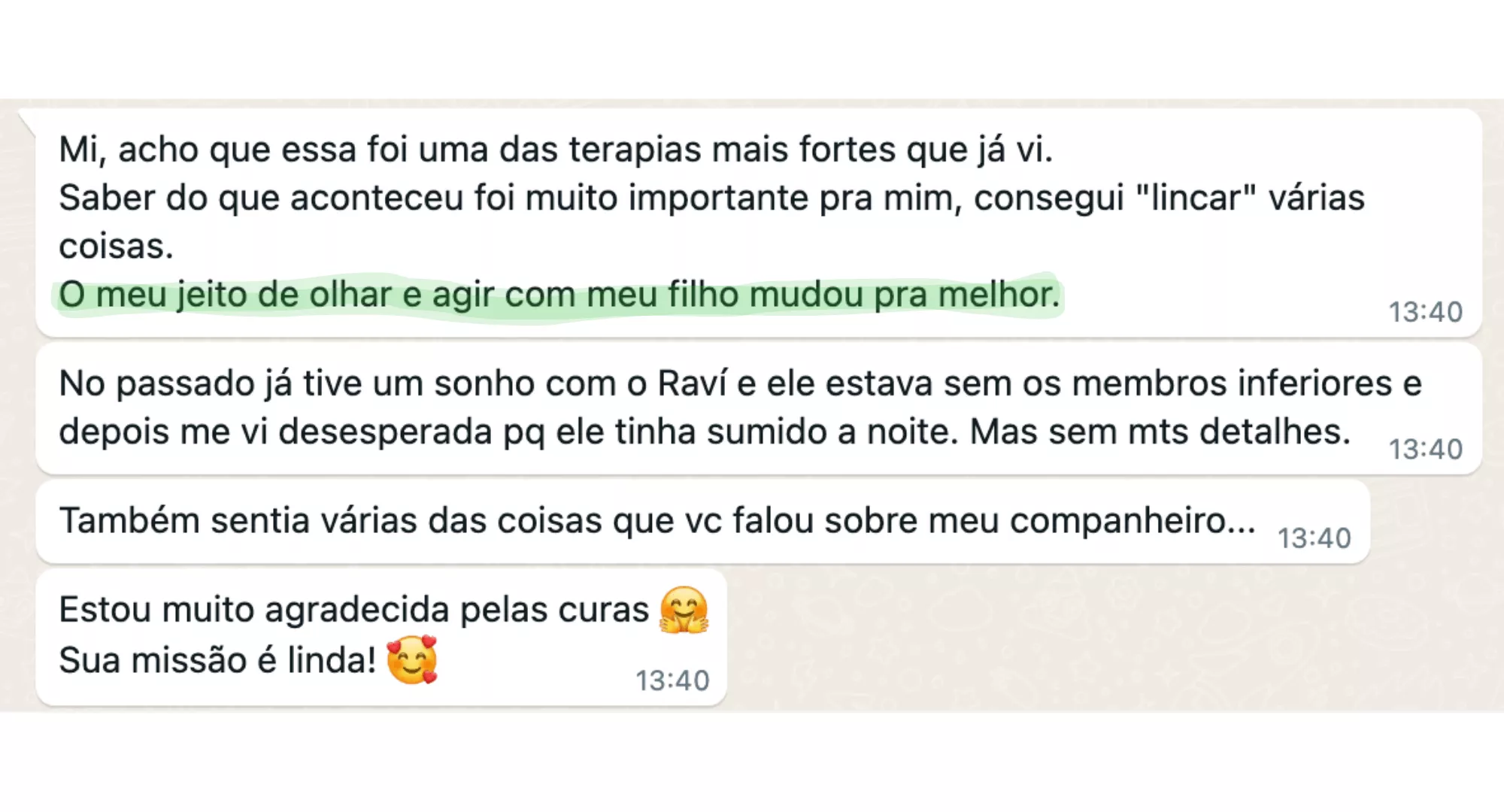
Task: Click the timestamp beside the companheiro message
Action: [x=1314, y=538]
